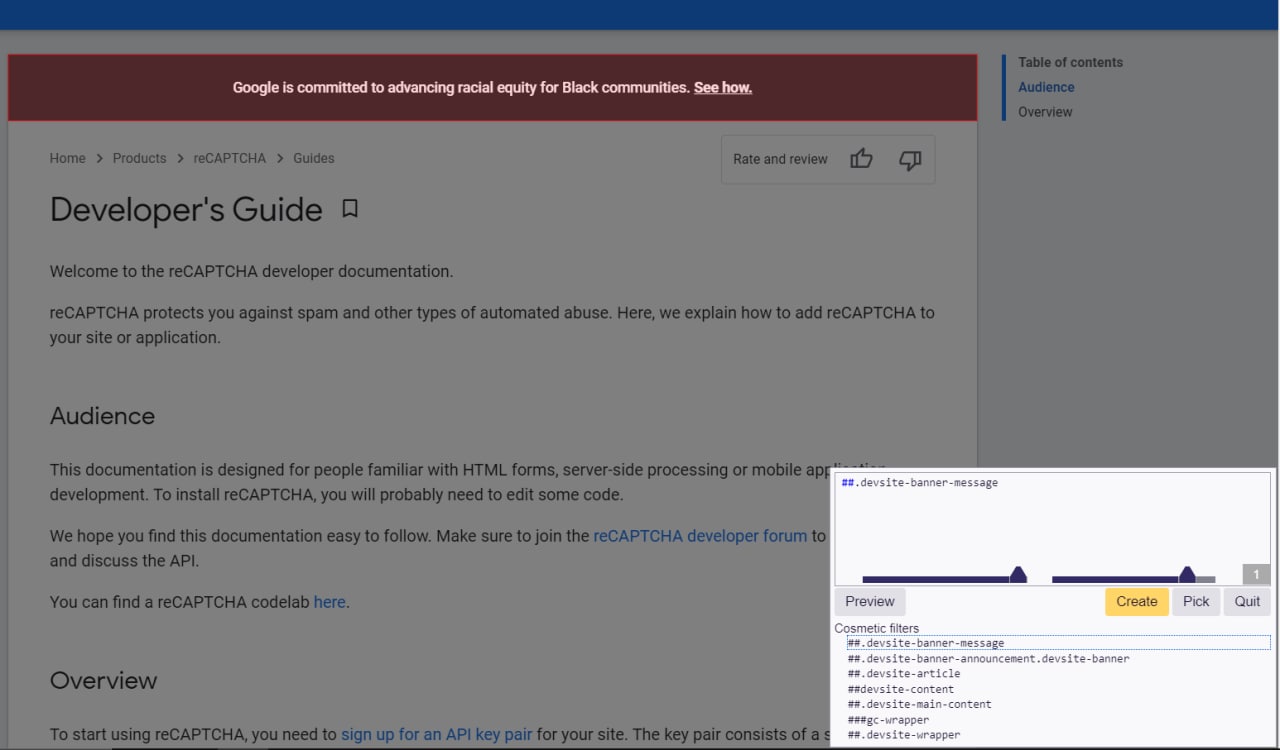This screenshot has width=1280, height=750.
Task: Open the reCAPTCHA developer forum link
Action: [x=700, y=536]
